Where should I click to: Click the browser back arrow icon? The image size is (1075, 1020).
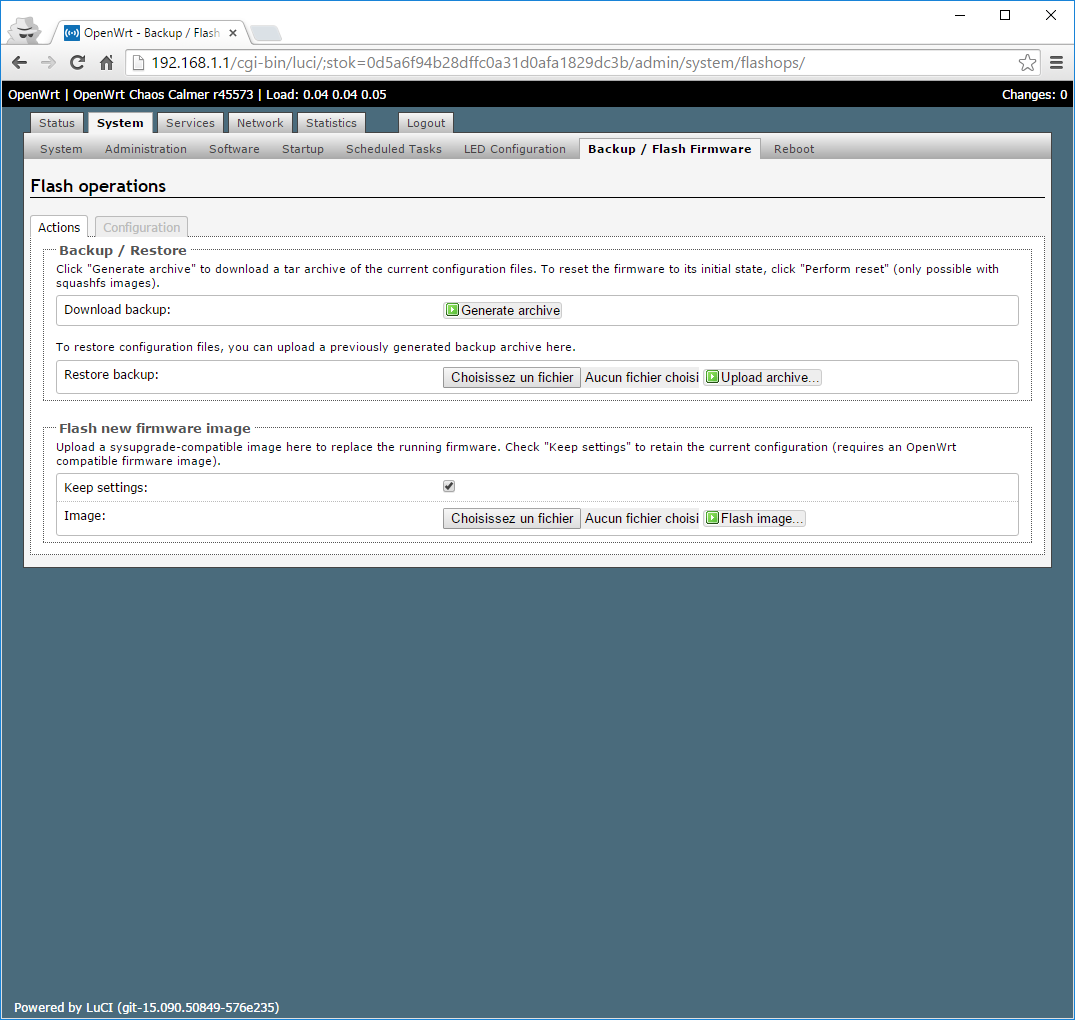coord(19,63)
